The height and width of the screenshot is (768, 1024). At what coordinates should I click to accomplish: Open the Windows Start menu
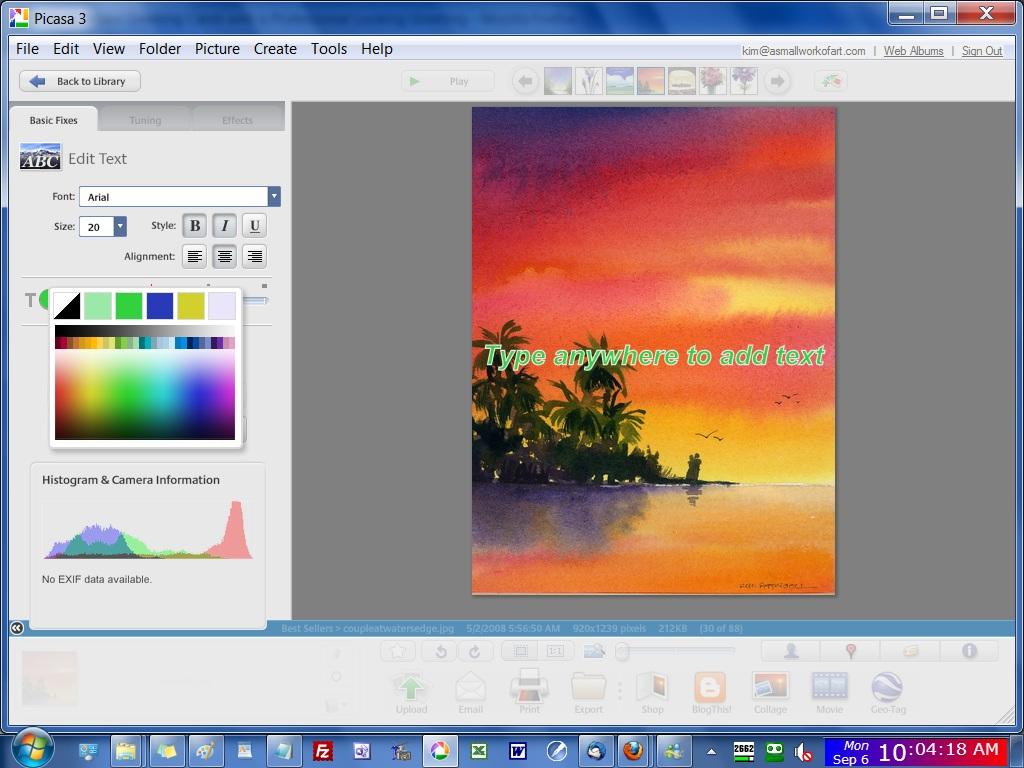tap(31, 747)
